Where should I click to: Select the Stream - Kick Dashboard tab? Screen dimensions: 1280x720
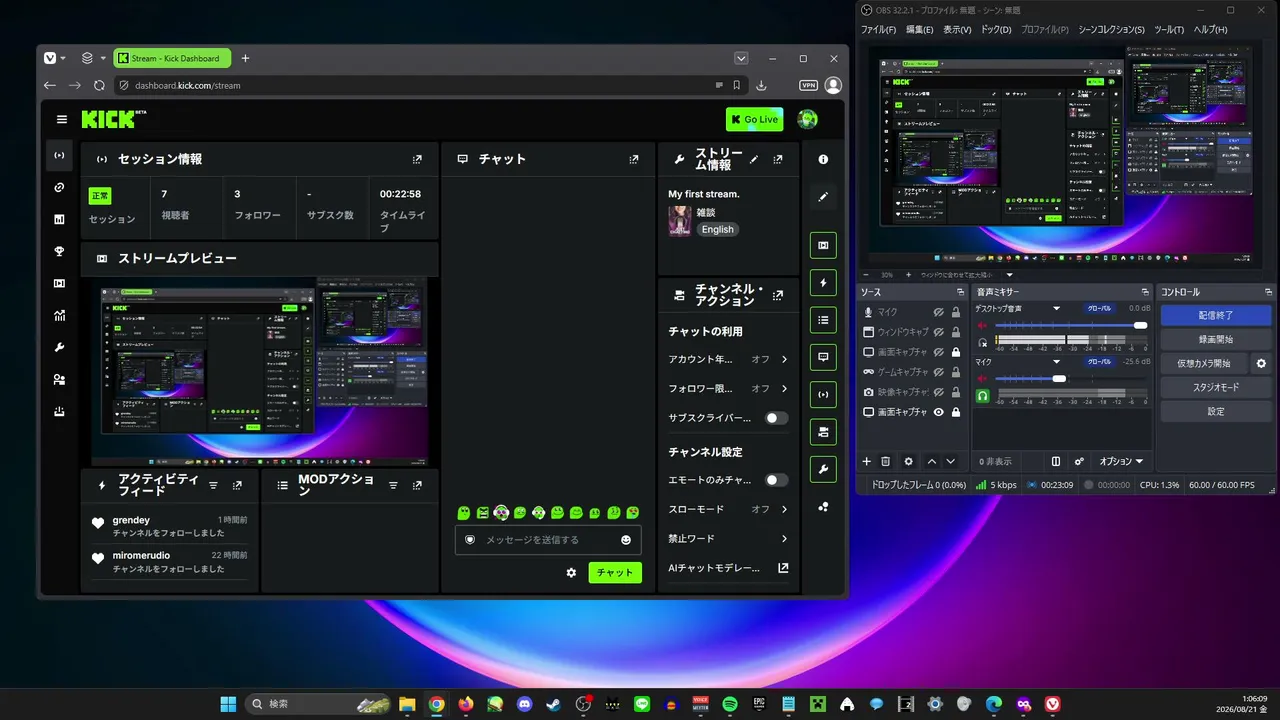click(173, 58)
